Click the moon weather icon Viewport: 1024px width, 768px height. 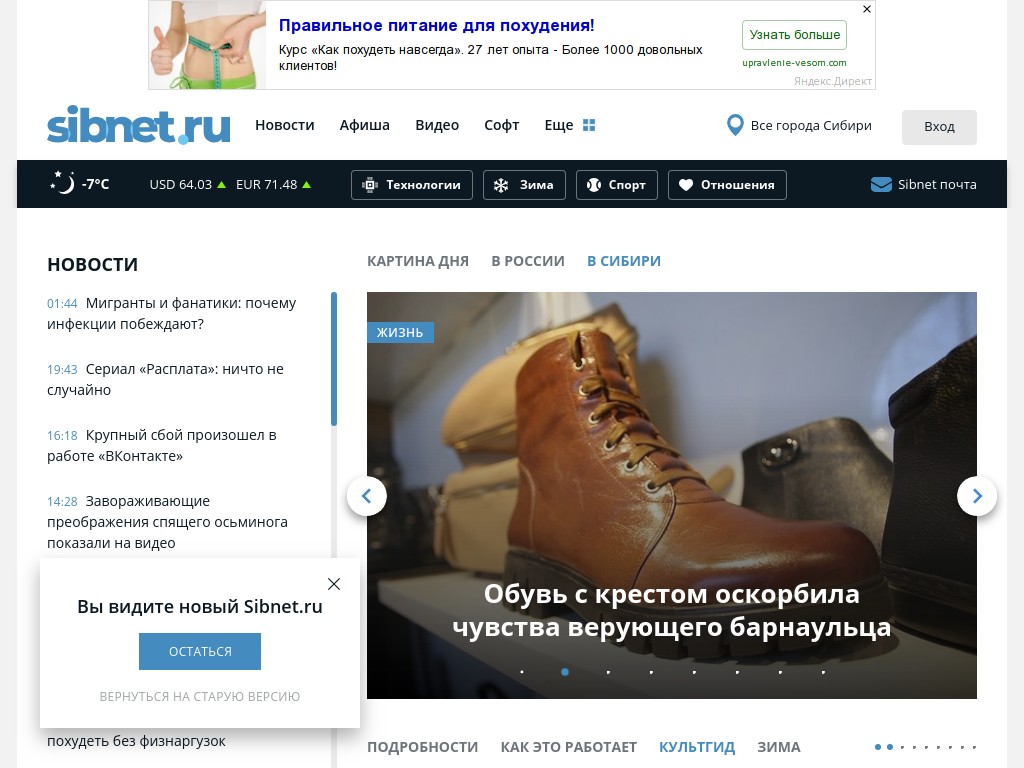[63, 182]
